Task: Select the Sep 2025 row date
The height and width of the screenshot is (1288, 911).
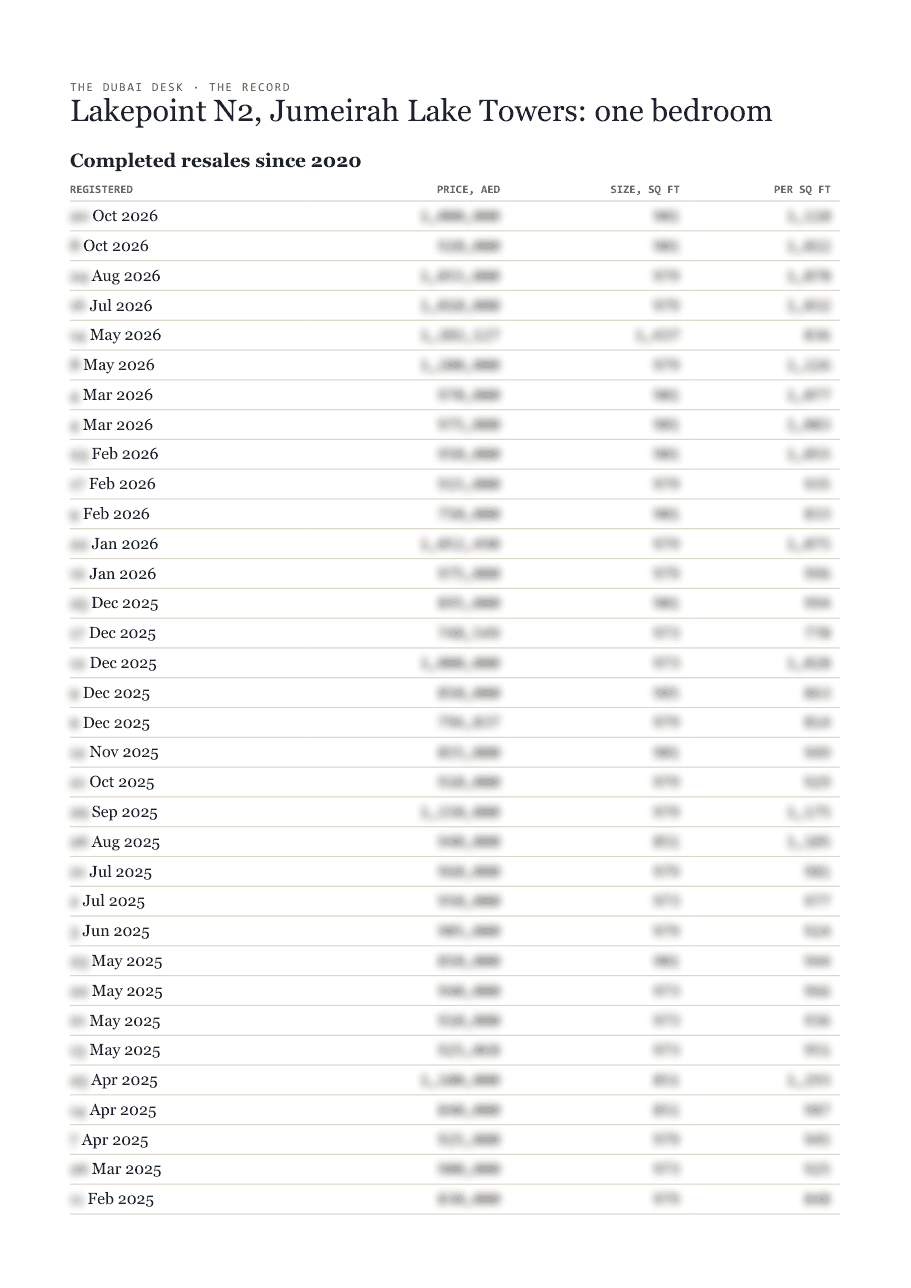Action: point(114,812)
